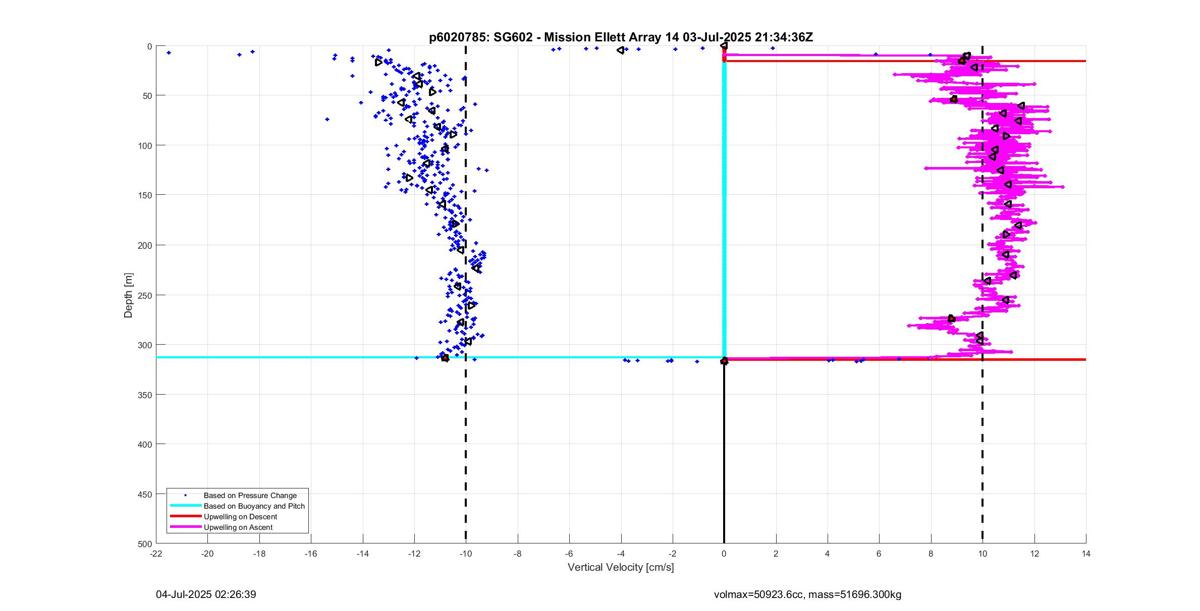Click the '14' velocity axis tick label
Screen dimensions: 1200x611
pos(1086,553)
